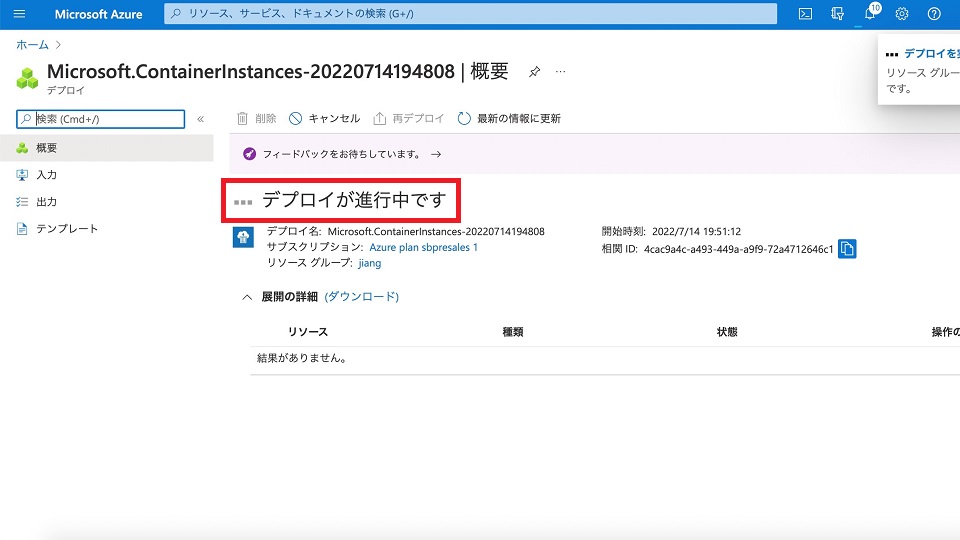The width and height of the screenshot is (960, 540).
Task: Open the help question mark icon
Action: tap(934, 14)
